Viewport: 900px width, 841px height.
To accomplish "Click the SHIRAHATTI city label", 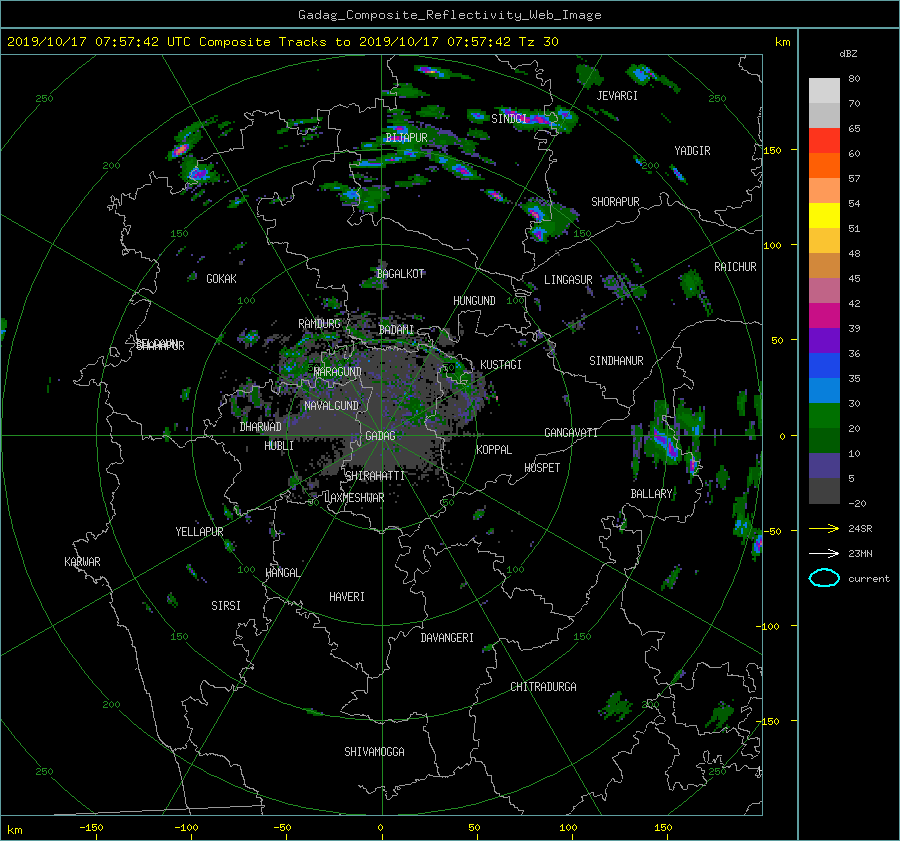I will click(375, 476).
